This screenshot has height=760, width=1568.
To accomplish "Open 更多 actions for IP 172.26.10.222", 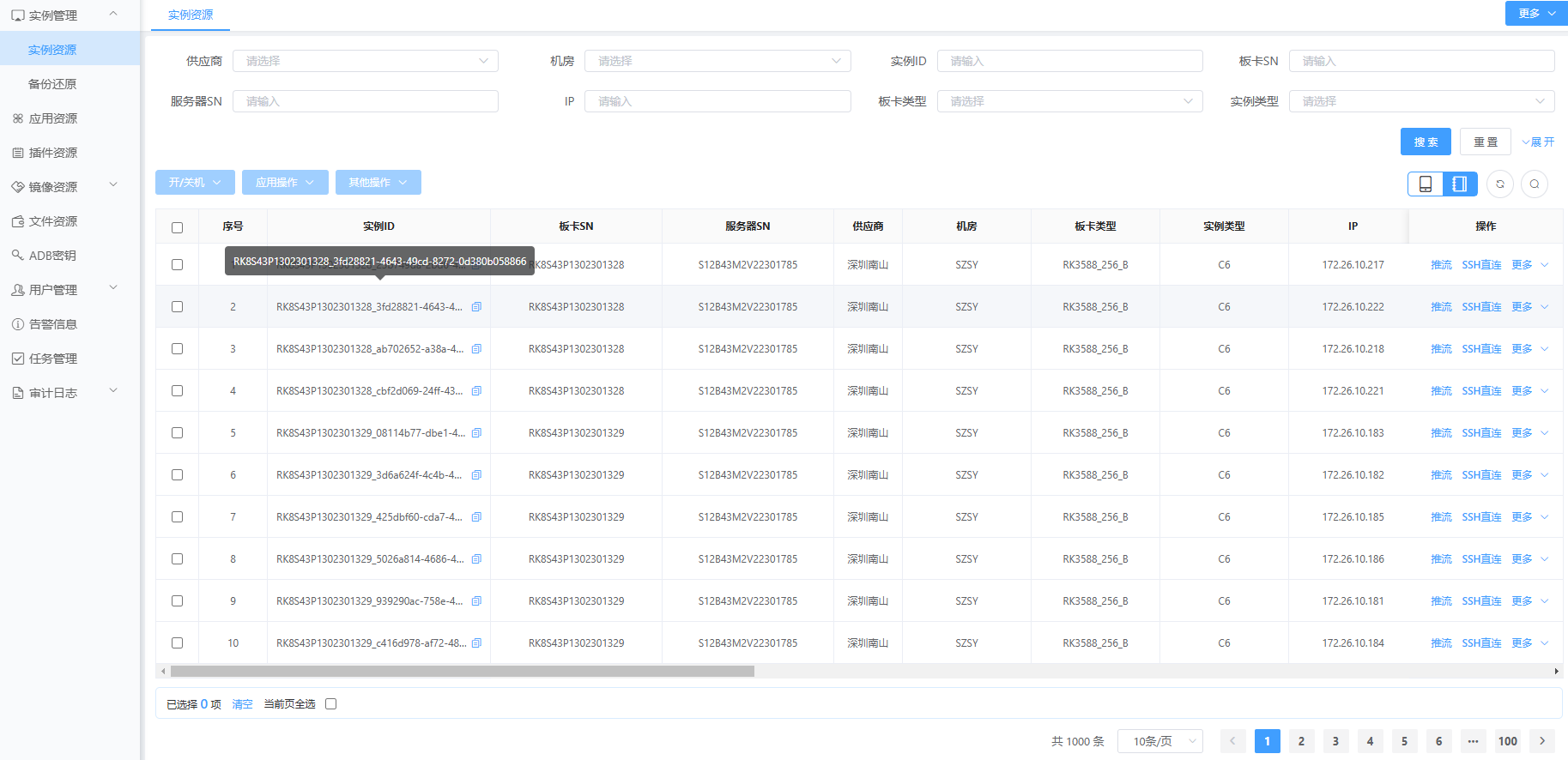I will [1529, 307].
